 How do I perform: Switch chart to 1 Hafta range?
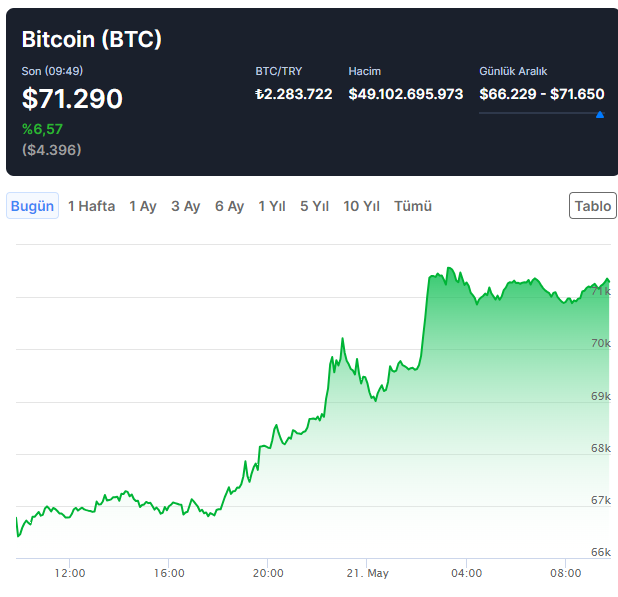[91, 206]
